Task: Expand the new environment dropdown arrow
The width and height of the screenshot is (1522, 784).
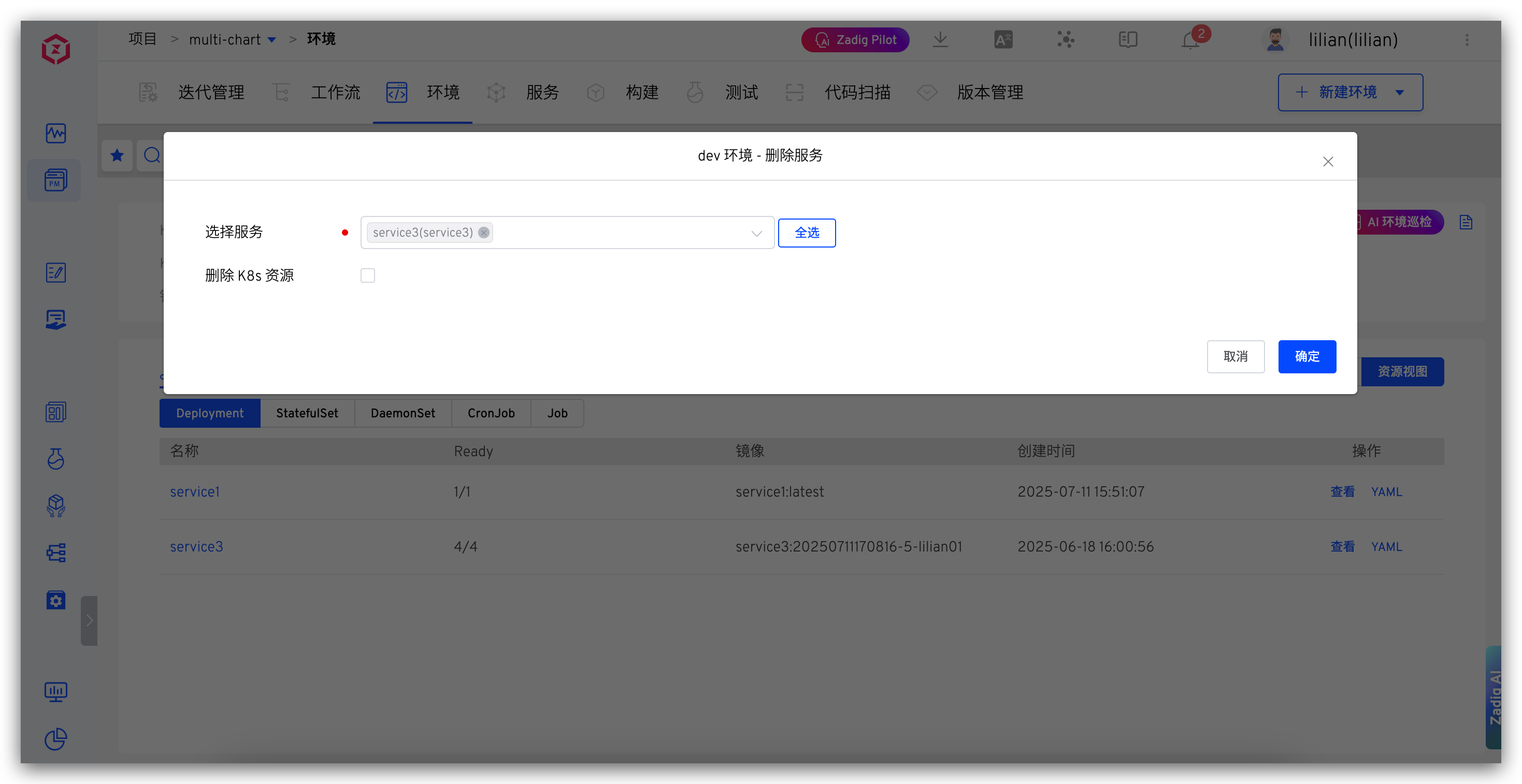Action: tap(1399, 93)
